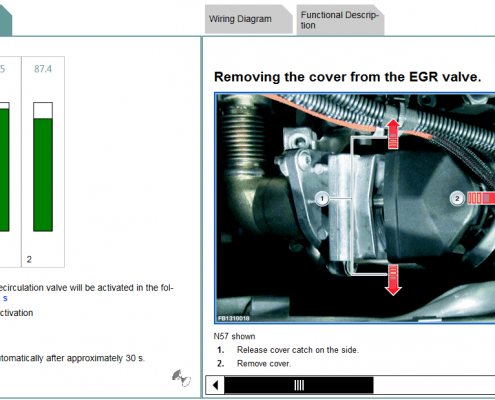The image size is (495, 400).
Task: Click the value 87.4
Action: [x=43, y=69]
